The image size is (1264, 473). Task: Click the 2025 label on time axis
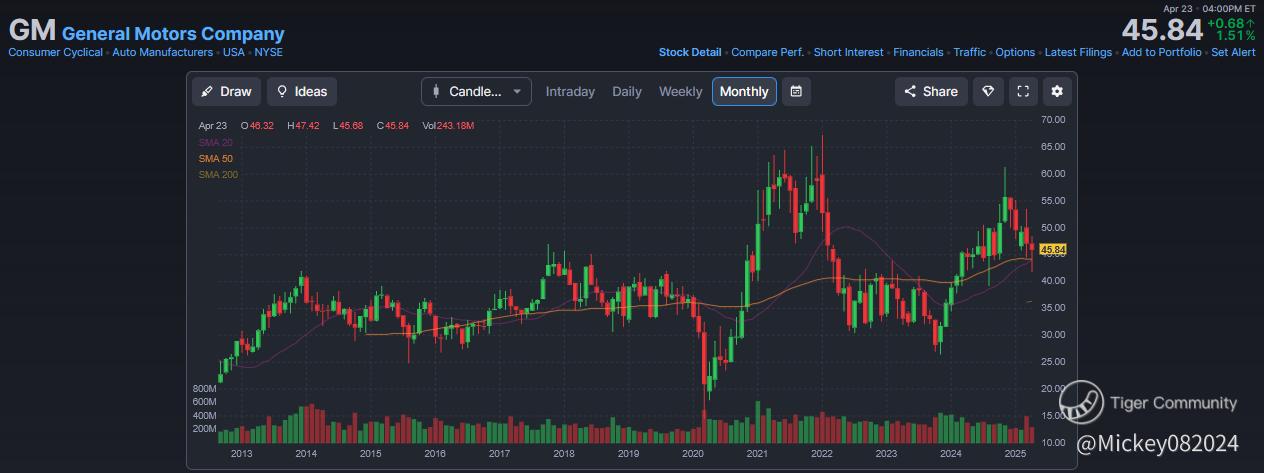[x=1015, y=454]
